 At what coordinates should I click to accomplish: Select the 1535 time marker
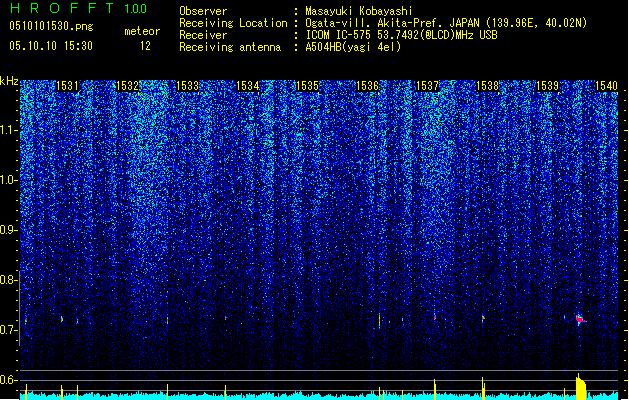tap(307, 86)
